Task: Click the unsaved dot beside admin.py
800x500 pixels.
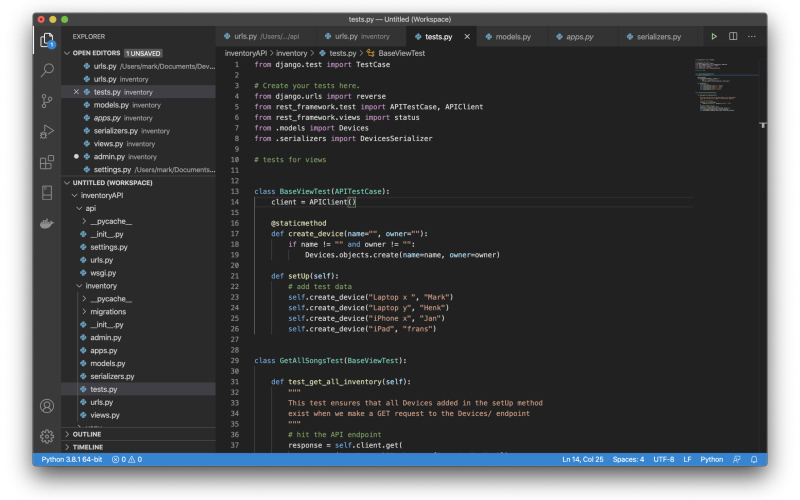Action: 76,156
